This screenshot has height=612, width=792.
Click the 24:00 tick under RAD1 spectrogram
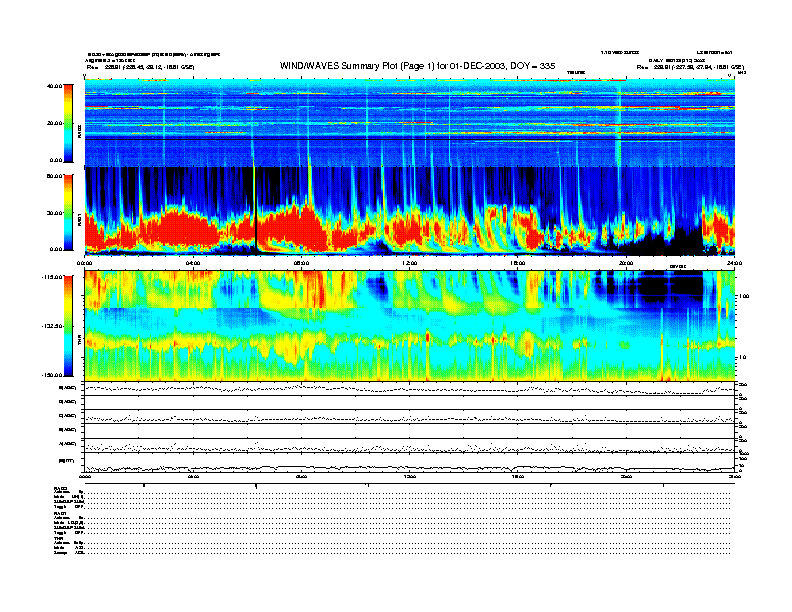[x=734, y=263]
